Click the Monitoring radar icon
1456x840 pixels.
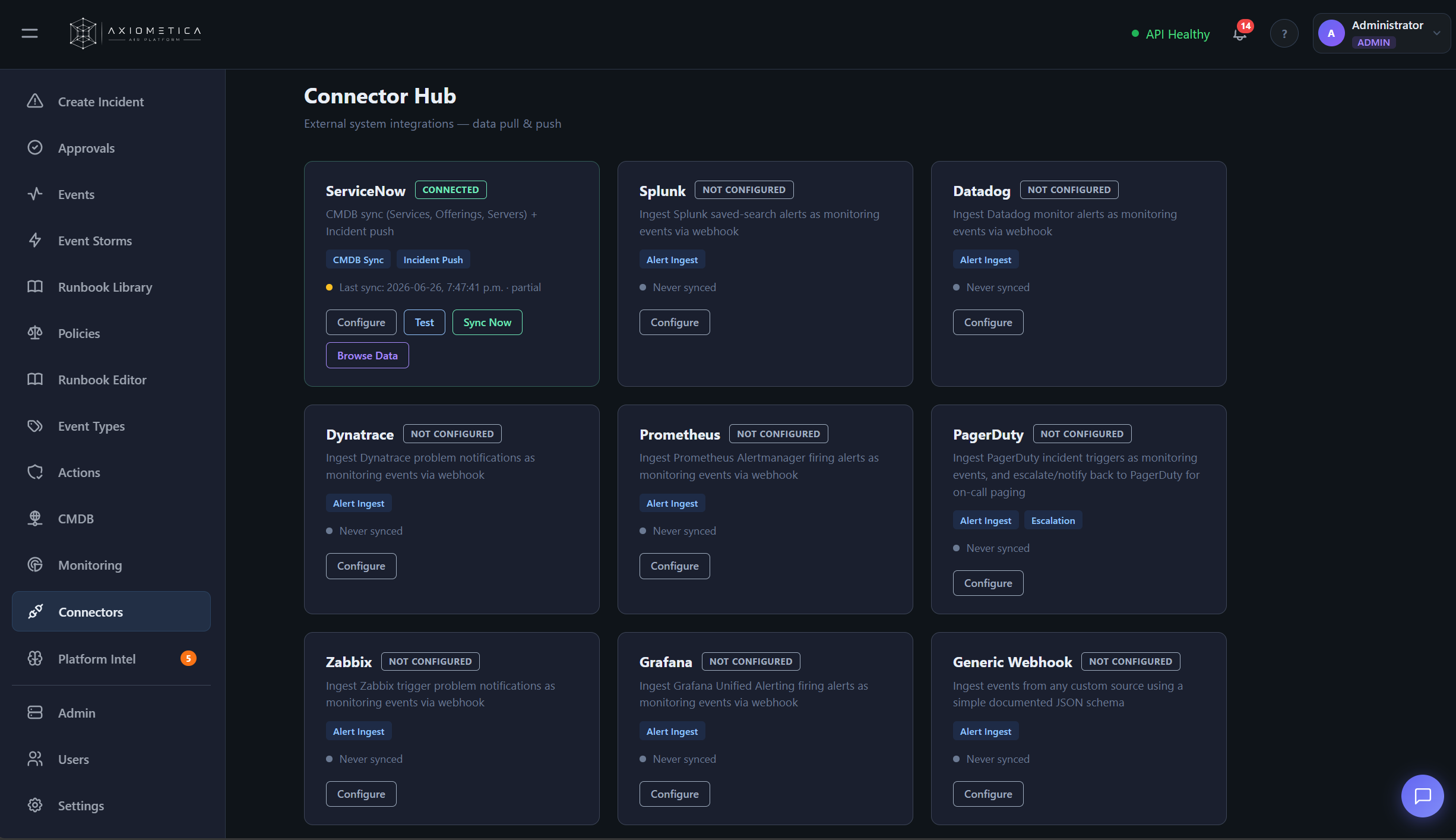pyautogui.click(x=35, y=564)
